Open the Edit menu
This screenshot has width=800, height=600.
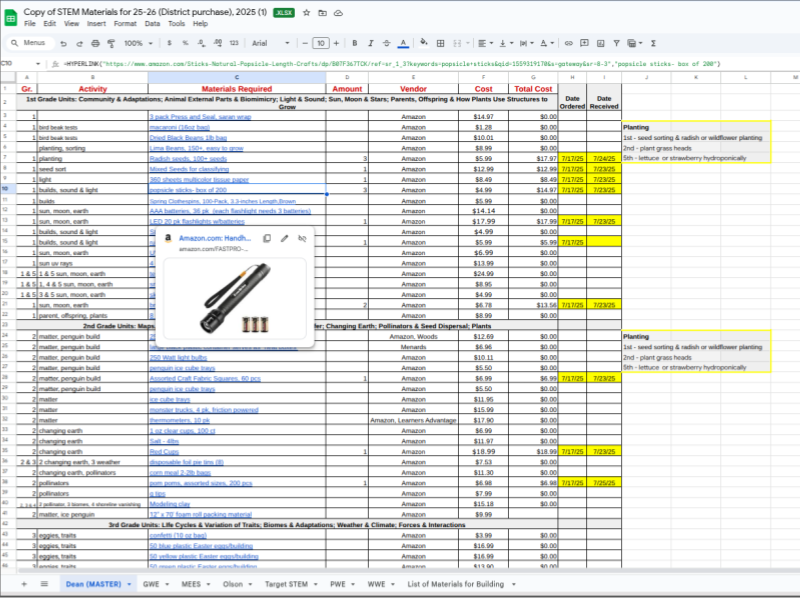point(49,23)
